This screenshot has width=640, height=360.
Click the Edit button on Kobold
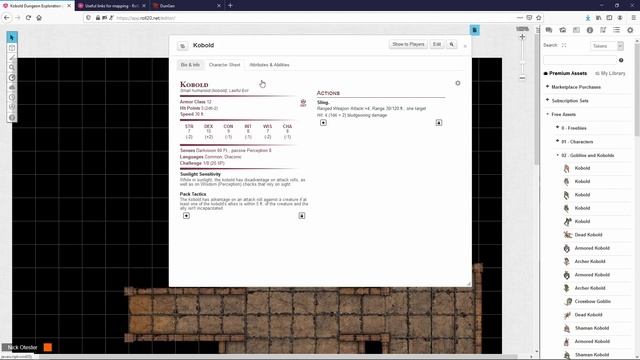(x=437, y=44)
